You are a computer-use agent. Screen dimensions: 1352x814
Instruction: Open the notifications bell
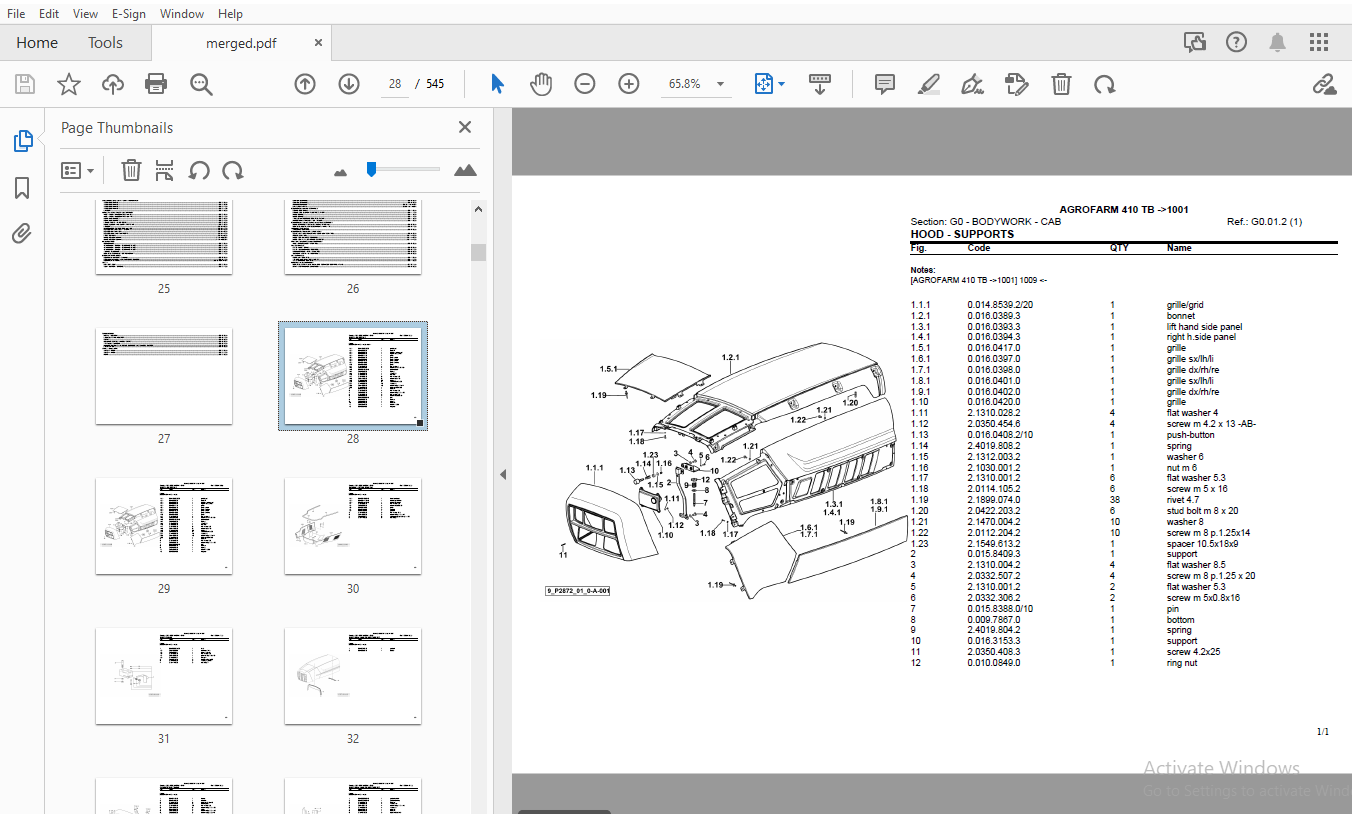(1278, 42)
